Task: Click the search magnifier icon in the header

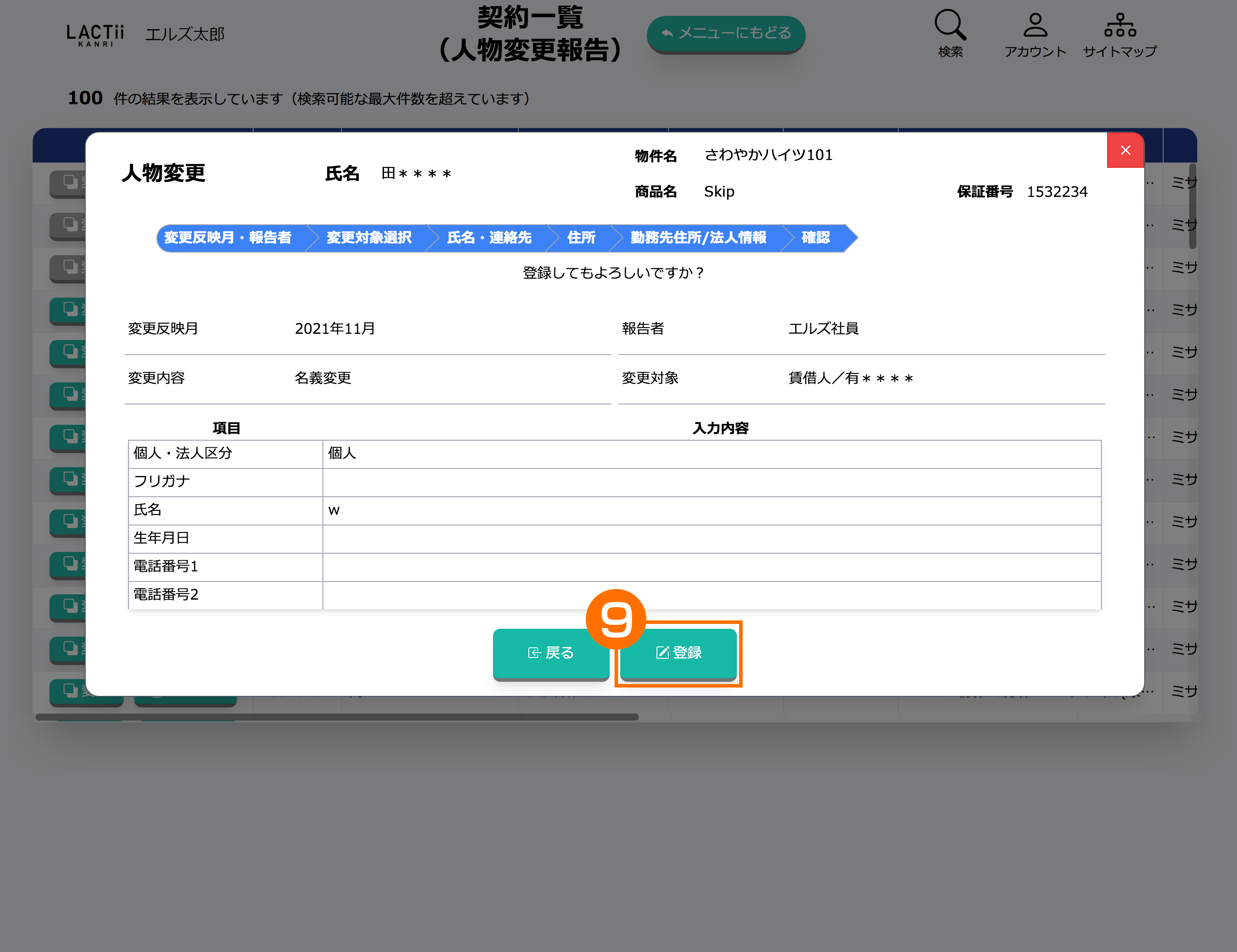Action: click(x=950, y=26)
